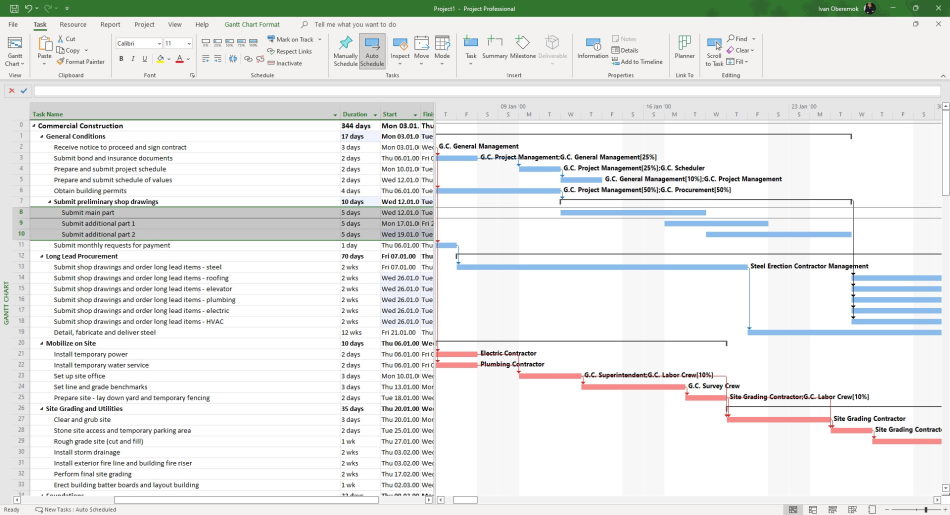Click New Tasks: Auto Scheduled status

[75, 510]
